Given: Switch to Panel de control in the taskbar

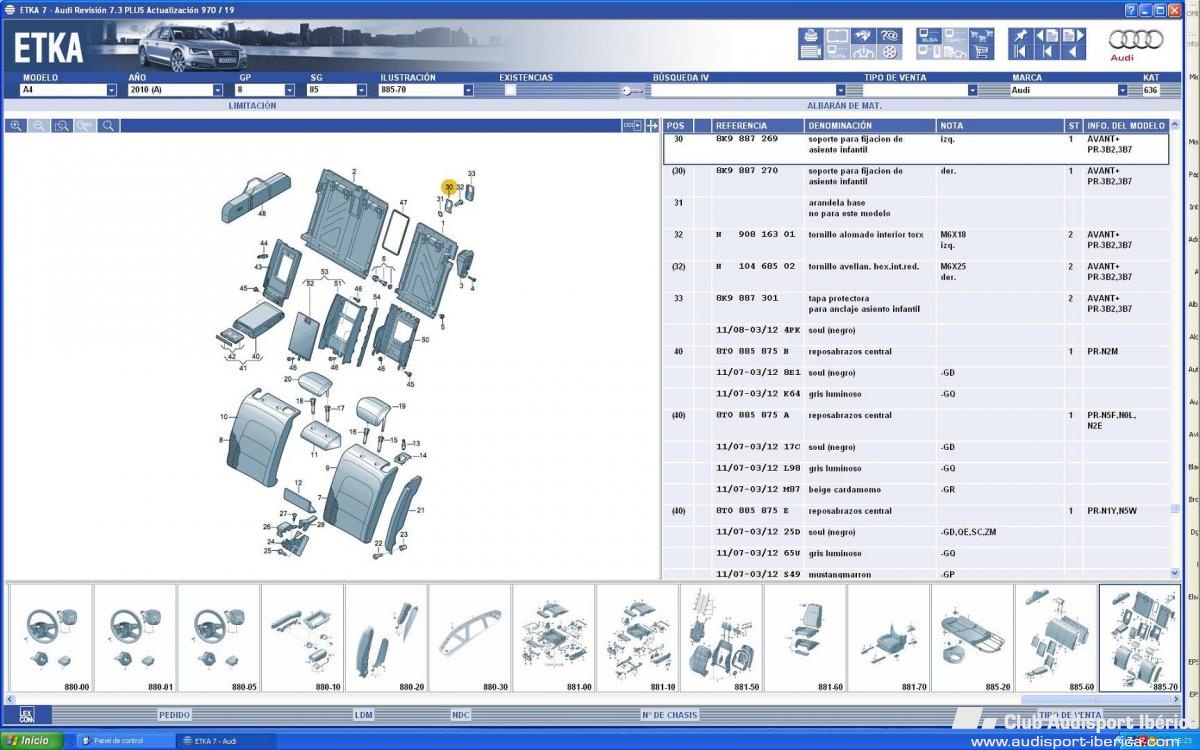Looking at the screenshot, I should tap(124, 741).
